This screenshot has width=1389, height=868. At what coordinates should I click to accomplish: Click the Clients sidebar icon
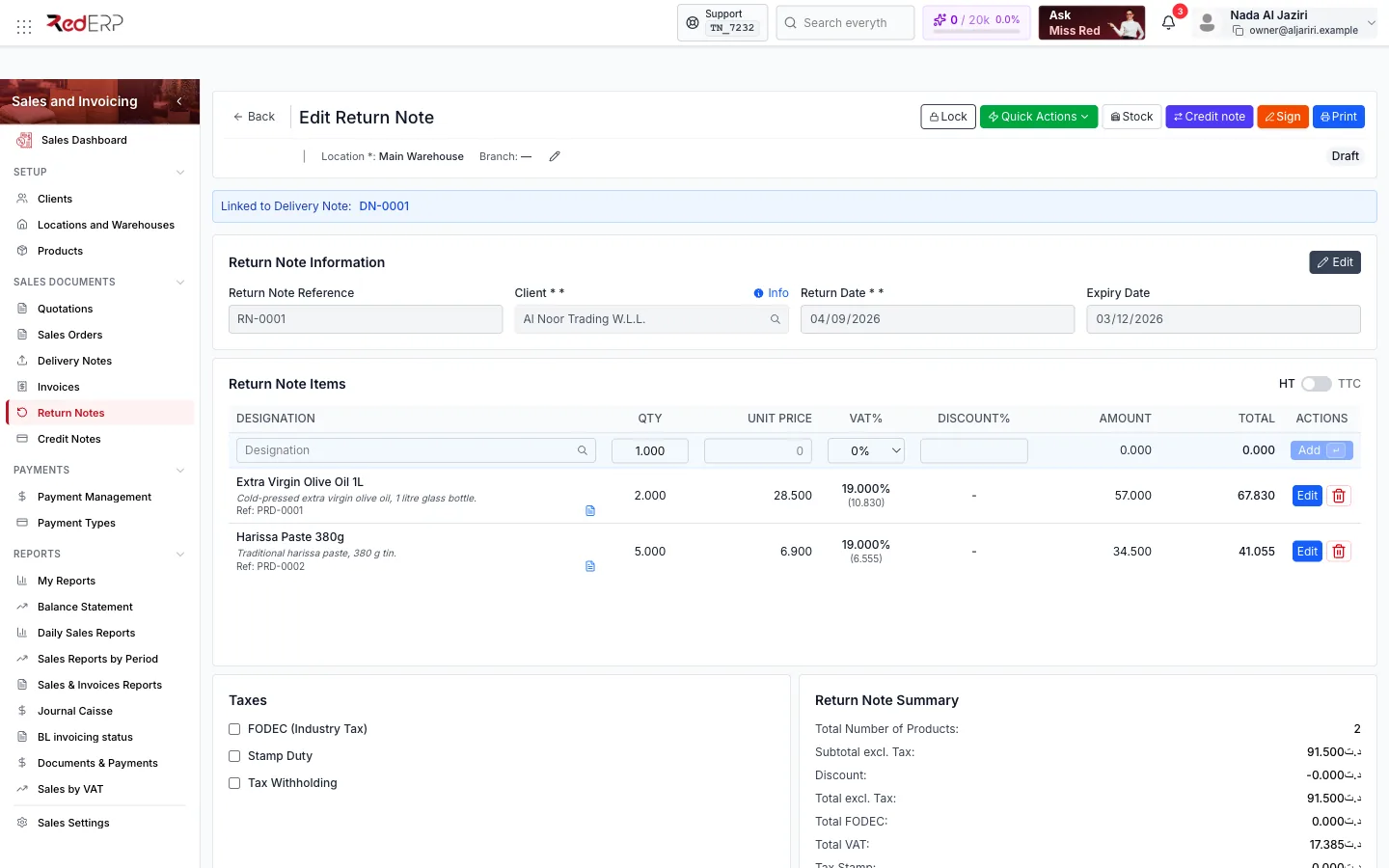coord(22,199)
